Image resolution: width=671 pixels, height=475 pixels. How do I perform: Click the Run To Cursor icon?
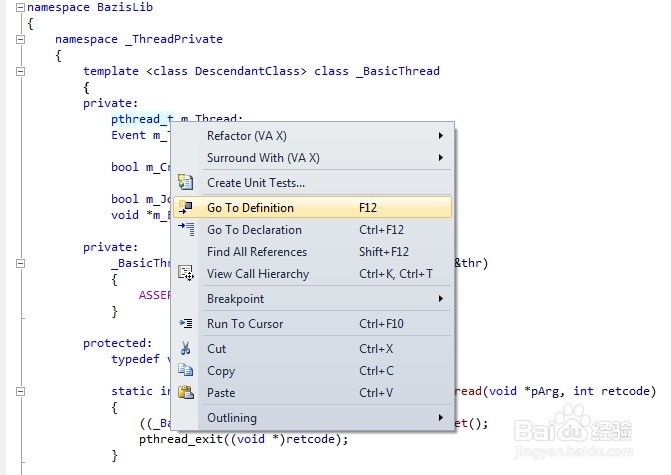[186, 324]
